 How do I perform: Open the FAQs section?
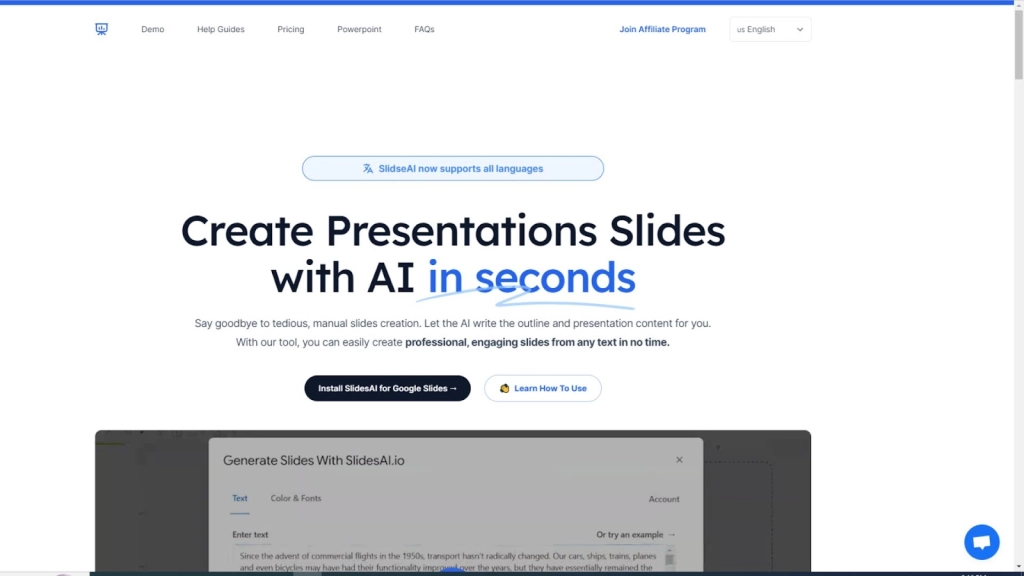(x=424, y=29)
